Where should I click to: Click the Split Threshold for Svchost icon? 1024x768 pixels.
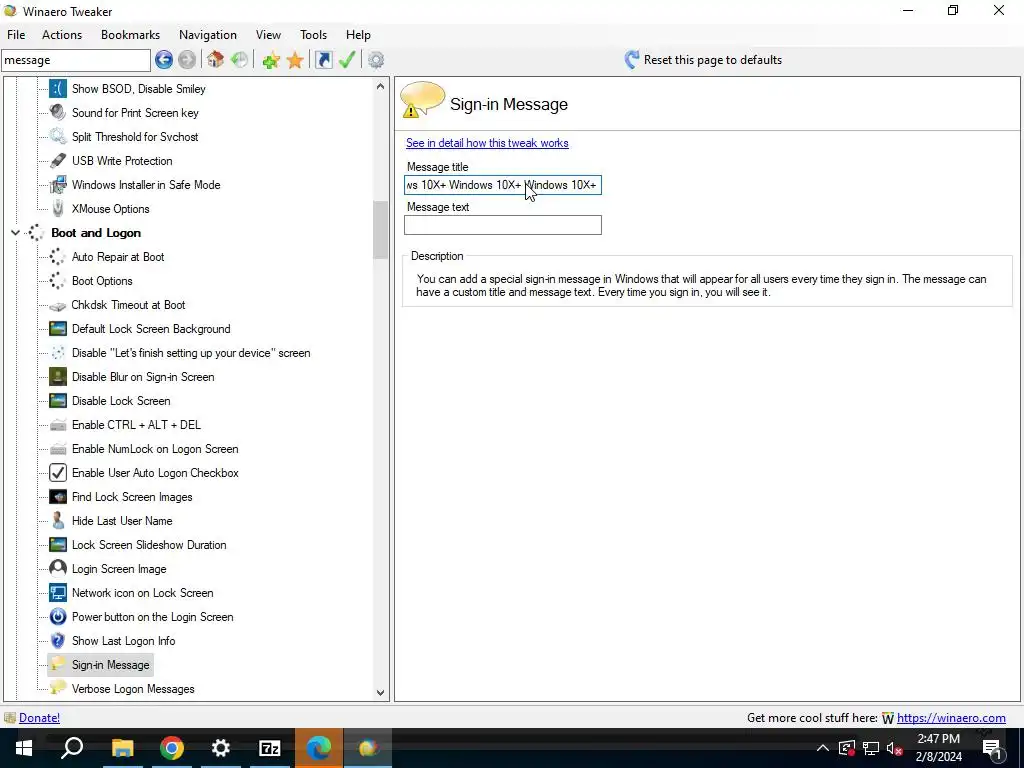[58, 136]
